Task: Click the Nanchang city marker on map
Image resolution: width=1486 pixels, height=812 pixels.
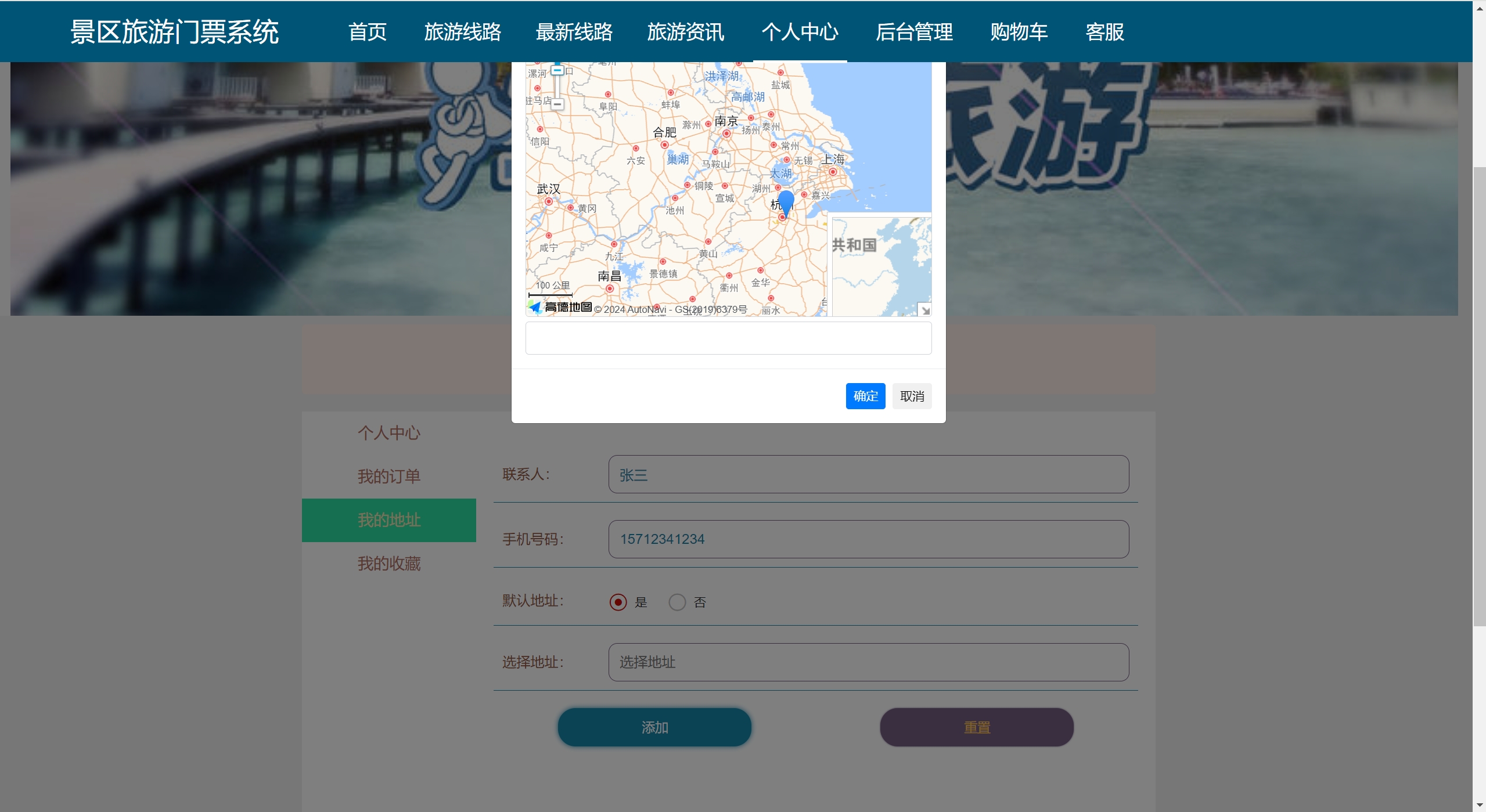Action: (609, 288)
